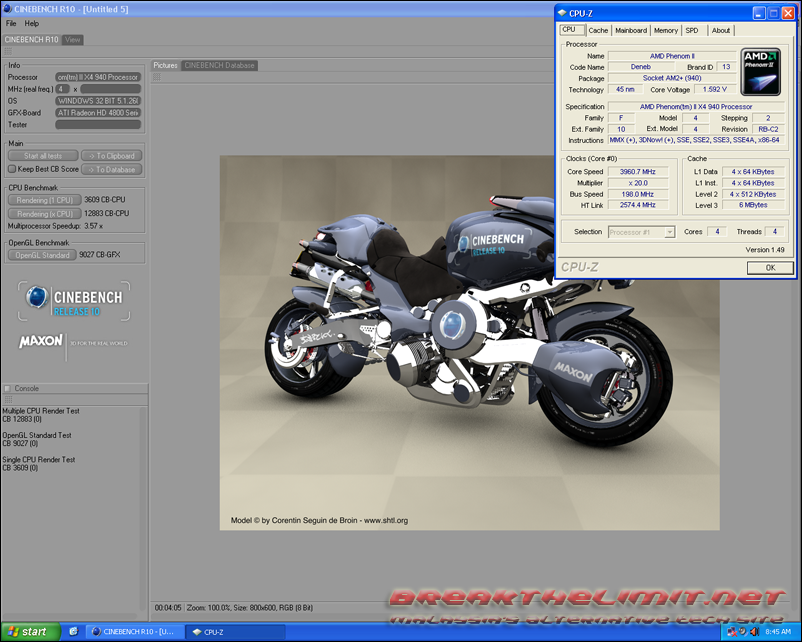This screenshot has height=642, width=802.
Task: Click the rendered motorcycle picture
Action: click(470, 343)
